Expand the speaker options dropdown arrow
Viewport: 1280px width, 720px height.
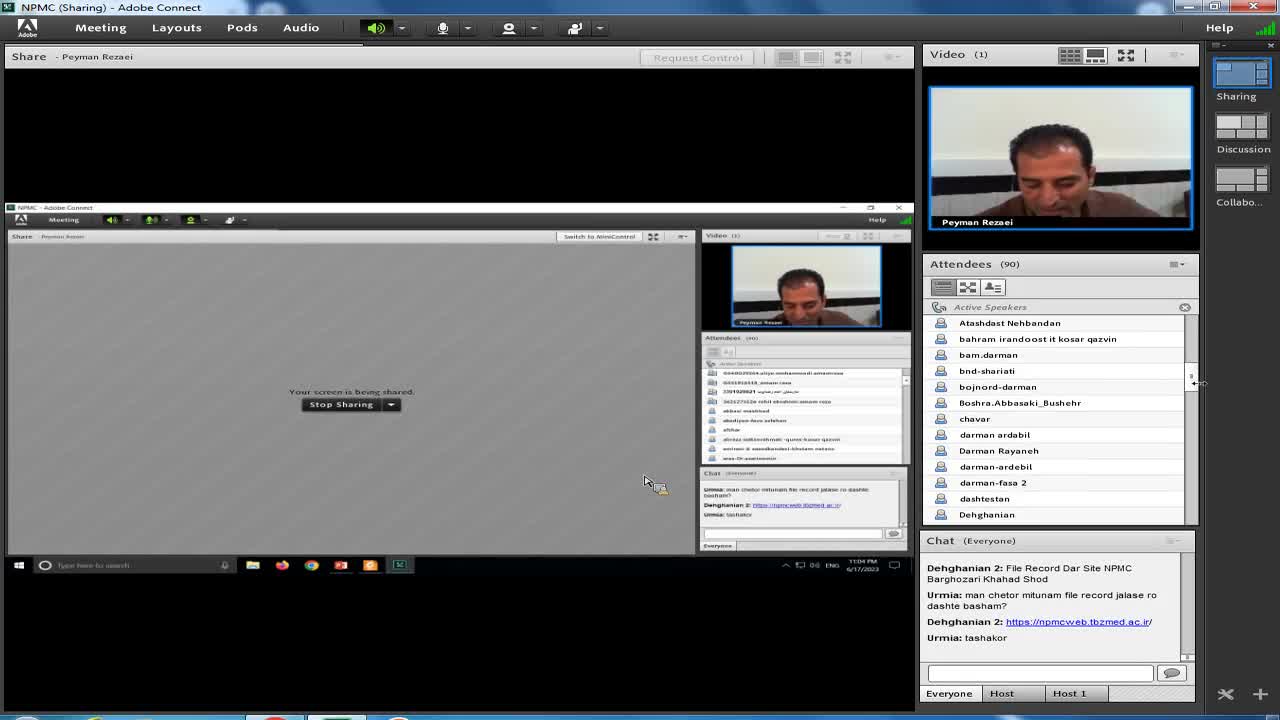coord(402,28)
